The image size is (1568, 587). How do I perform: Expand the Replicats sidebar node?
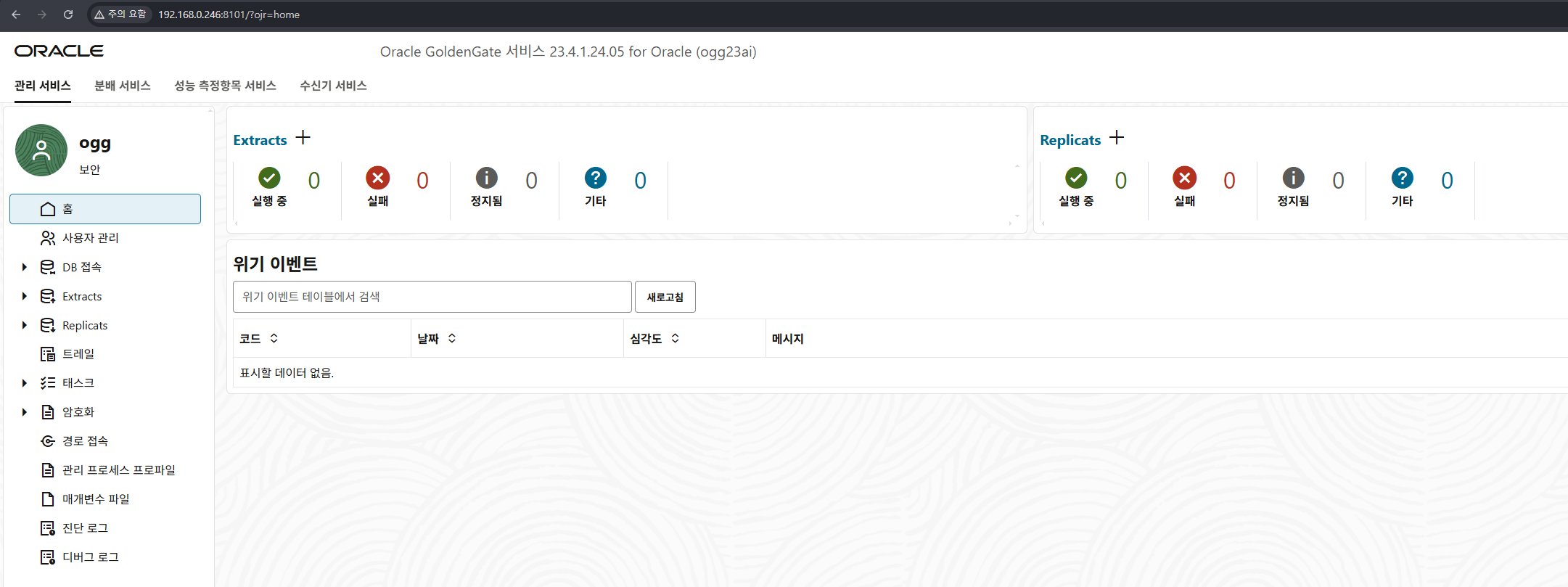click(25, 325)
